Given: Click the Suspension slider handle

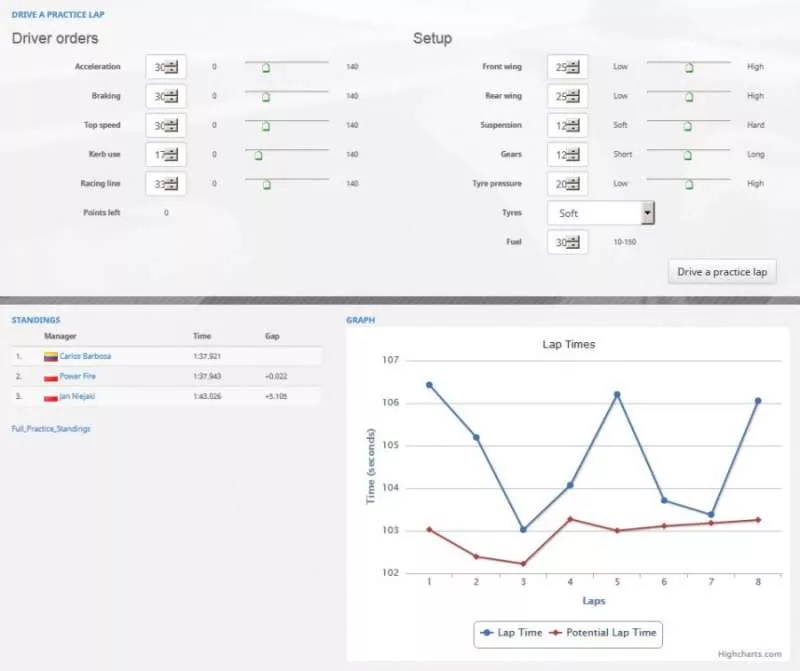Looking at the screenshot, I should click(687, 126).
